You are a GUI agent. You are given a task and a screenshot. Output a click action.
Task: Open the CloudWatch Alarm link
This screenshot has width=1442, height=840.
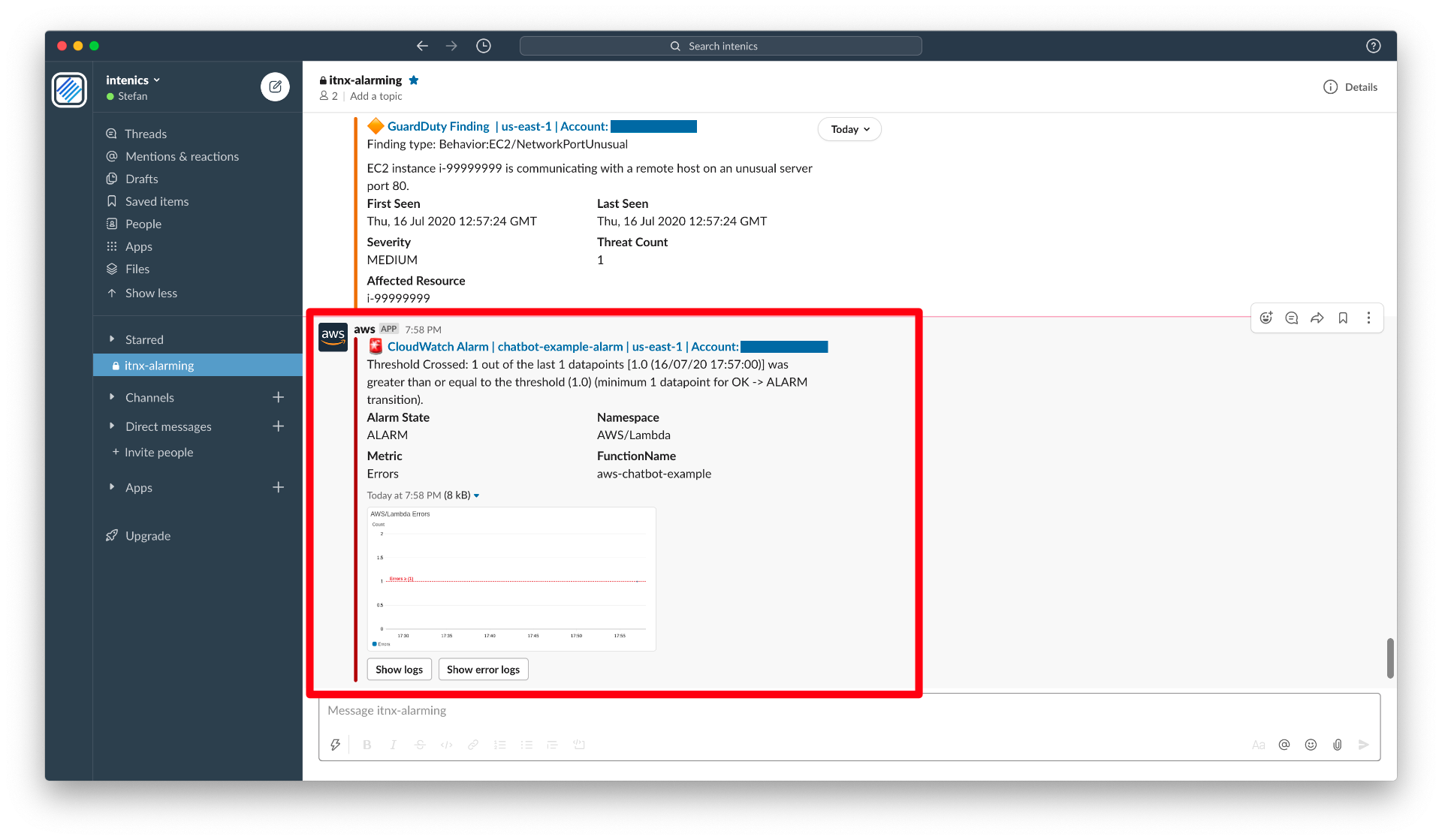tap(438, 347)
